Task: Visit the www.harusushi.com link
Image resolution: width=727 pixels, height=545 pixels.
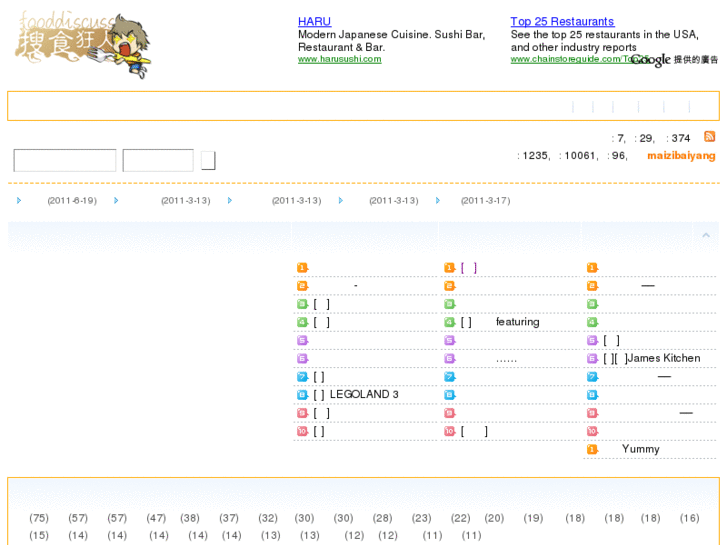Action: coord(339,59)
